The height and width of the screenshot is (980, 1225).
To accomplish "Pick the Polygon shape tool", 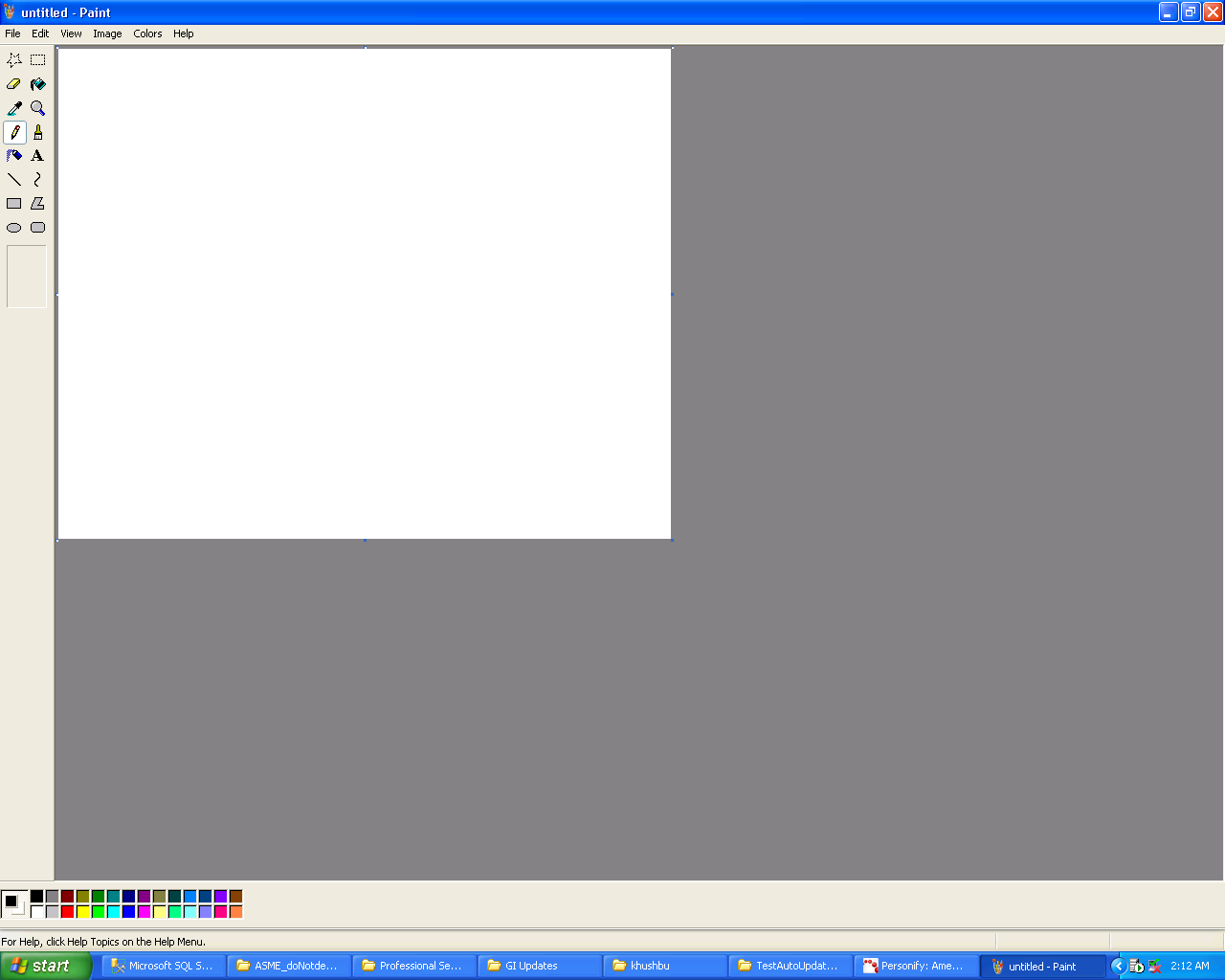I will click(38, 204).
